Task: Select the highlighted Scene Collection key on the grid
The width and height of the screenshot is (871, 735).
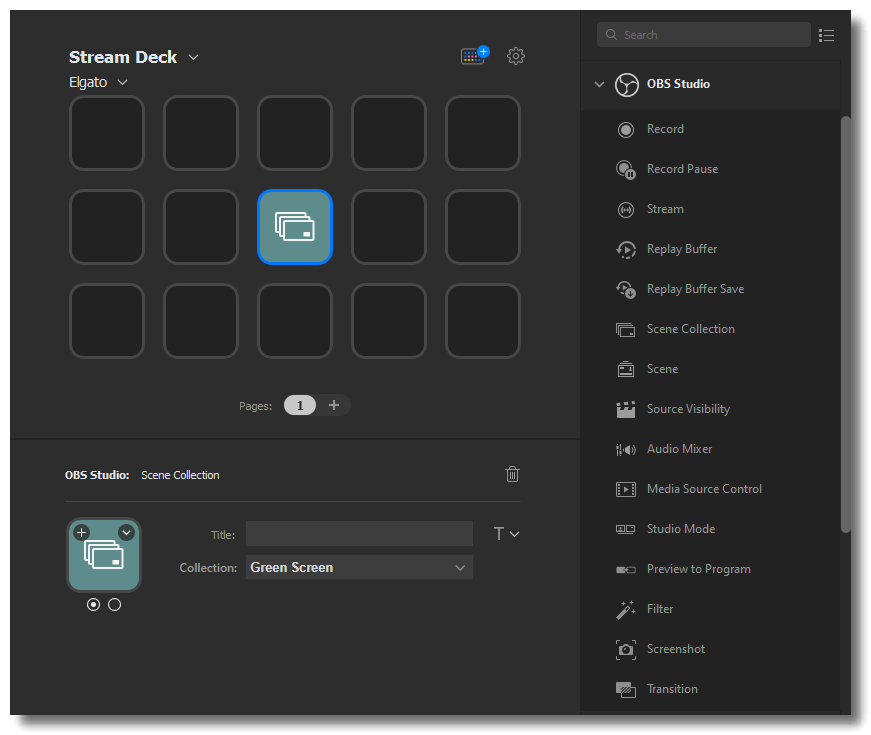Action: point(295,227)
